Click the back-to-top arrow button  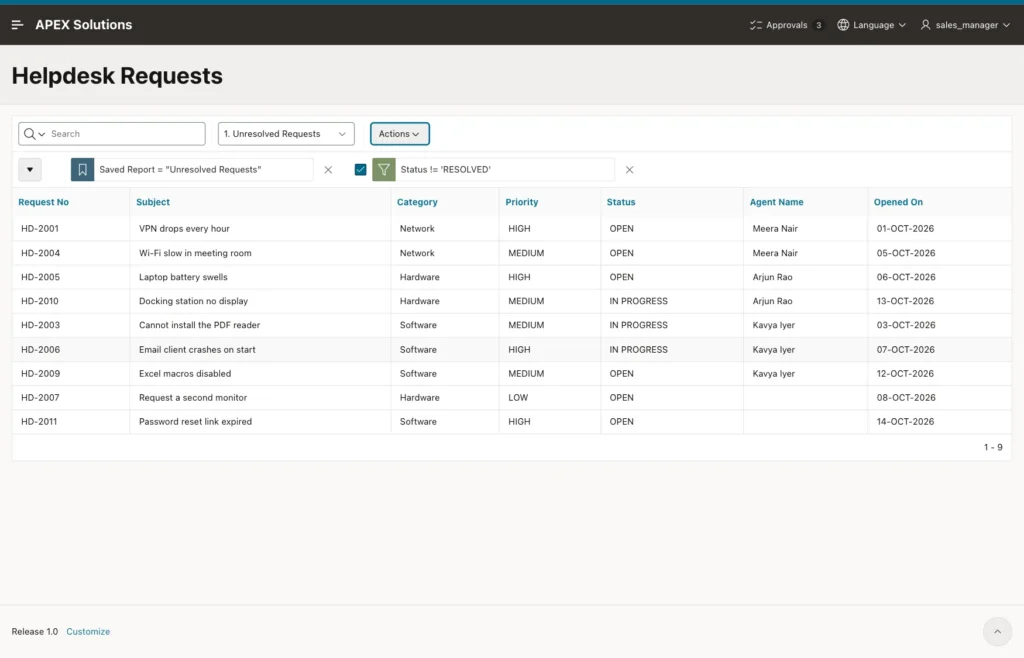pos(997,631)
